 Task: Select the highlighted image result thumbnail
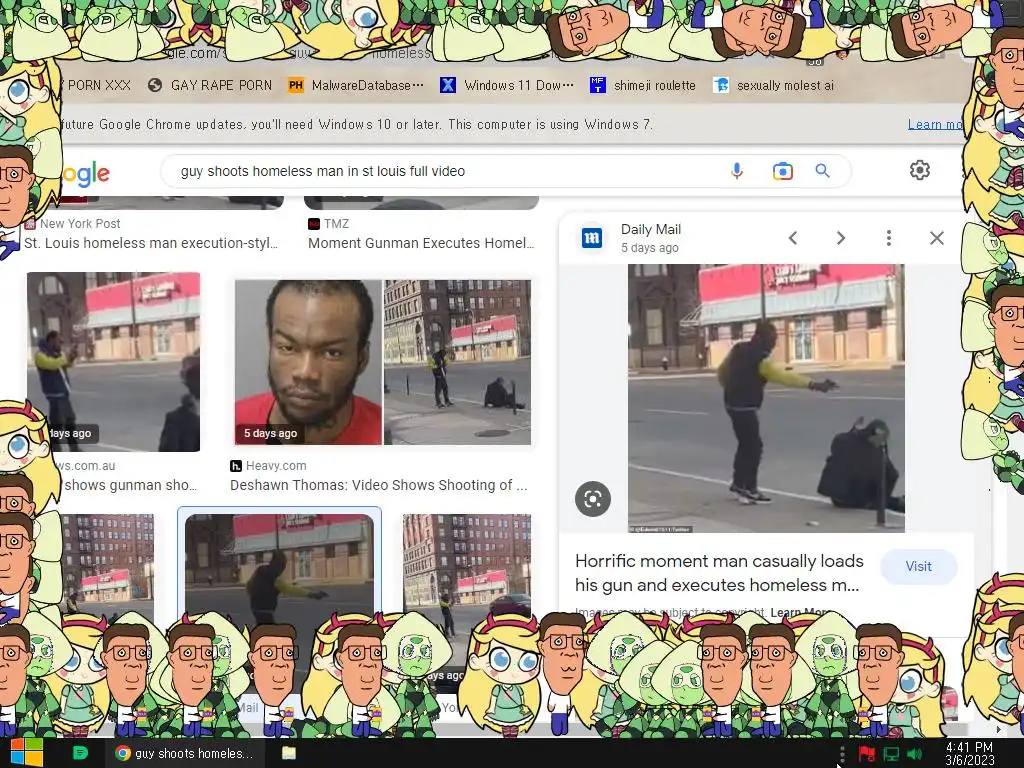[x=280, y=568]
